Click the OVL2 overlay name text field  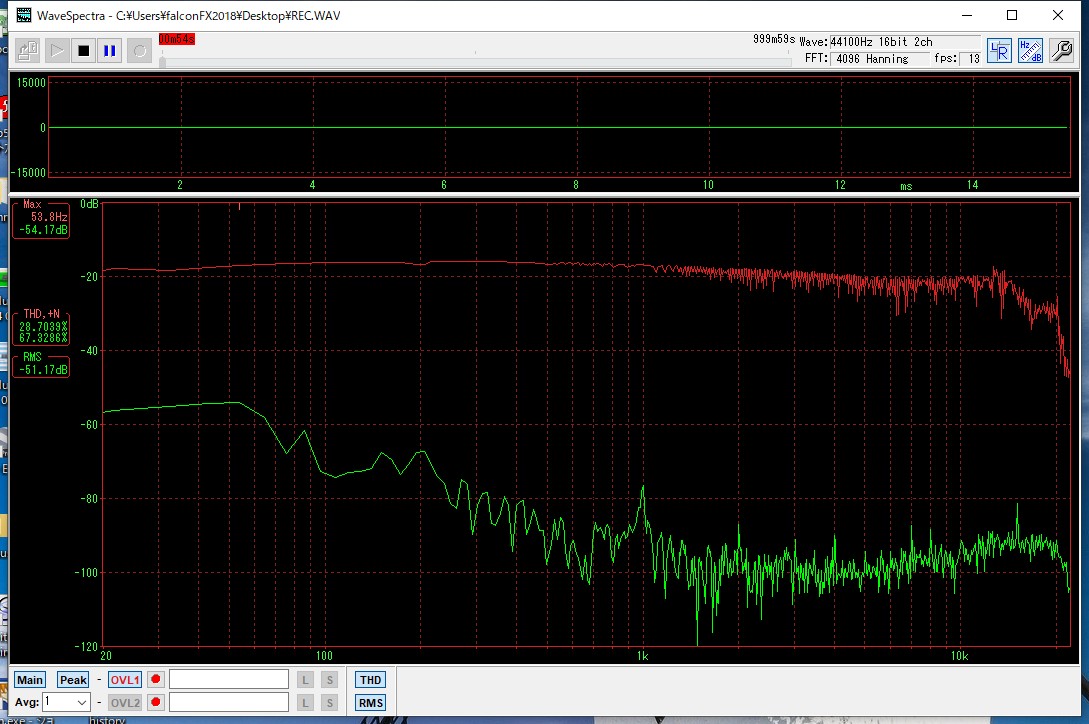pyautogui.click(x=230, y=703)
